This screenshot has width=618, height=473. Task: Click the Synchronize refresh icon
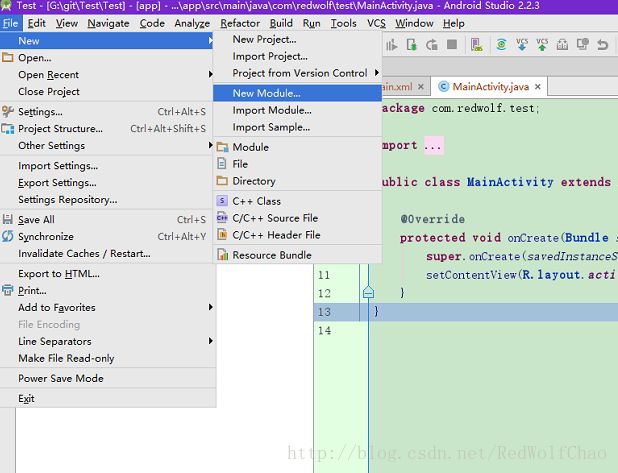7,236
